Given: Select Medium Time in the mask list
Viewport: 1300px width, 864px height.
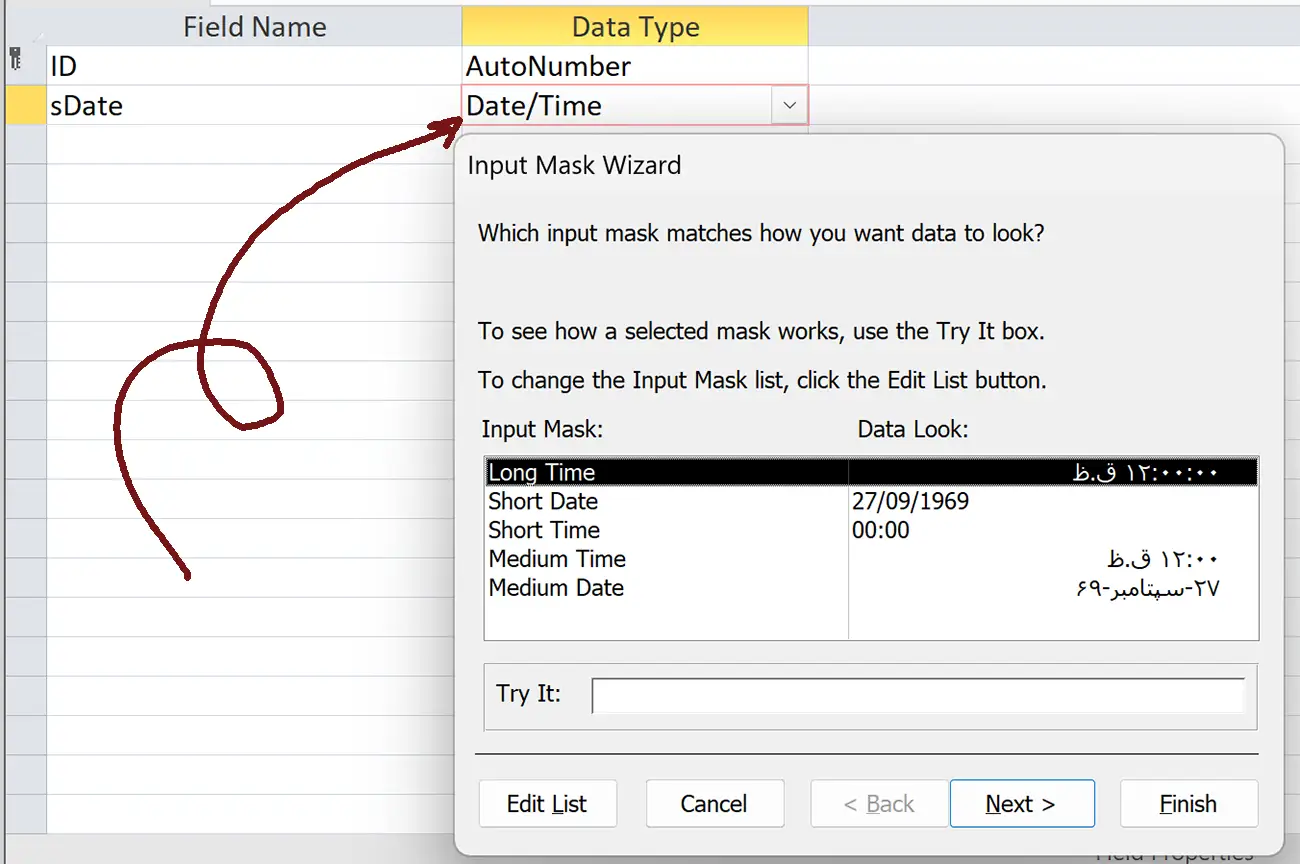Looking at the screenshot, I should (557, 559).
